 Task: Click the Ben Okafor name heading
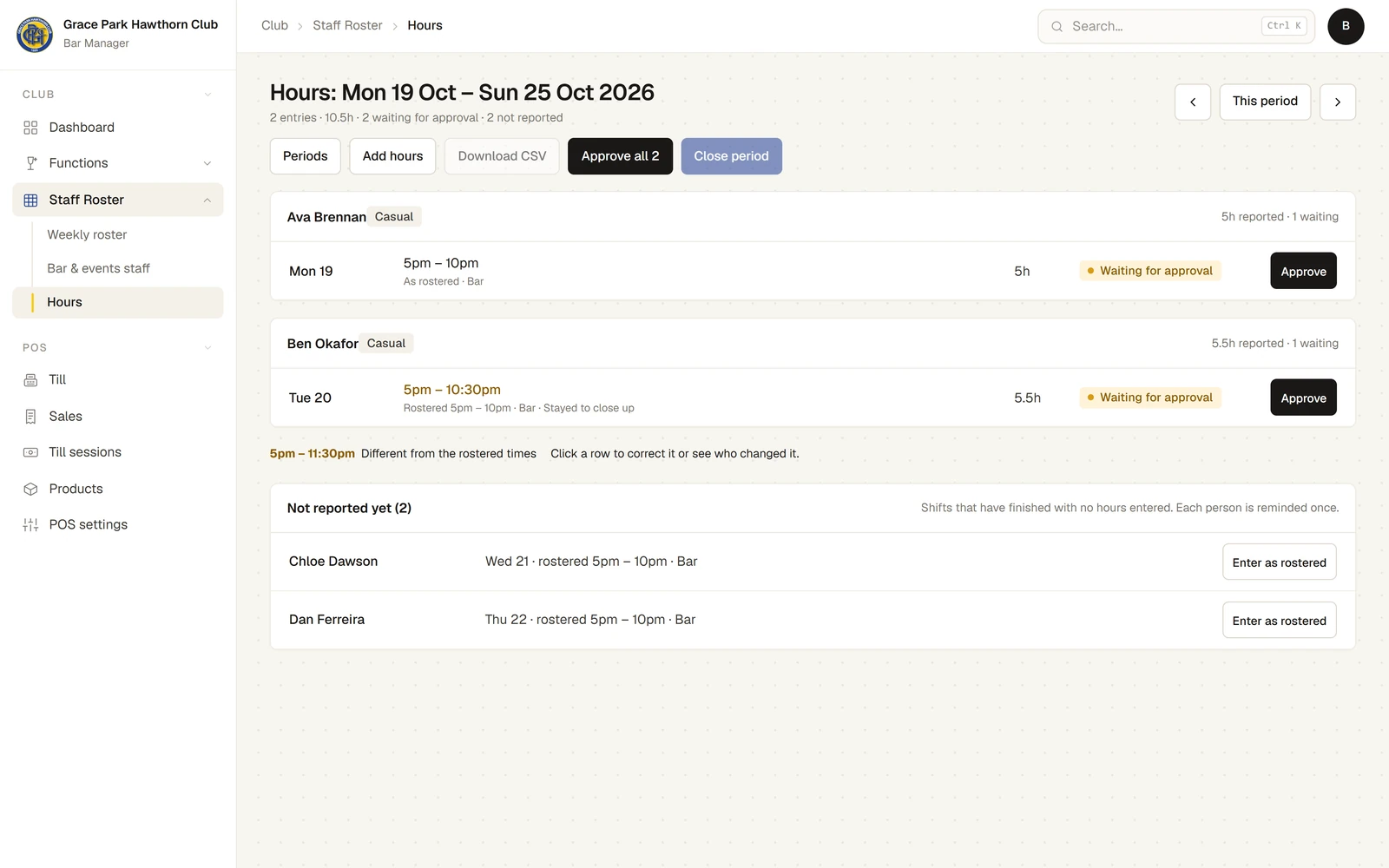coord(323,344)
